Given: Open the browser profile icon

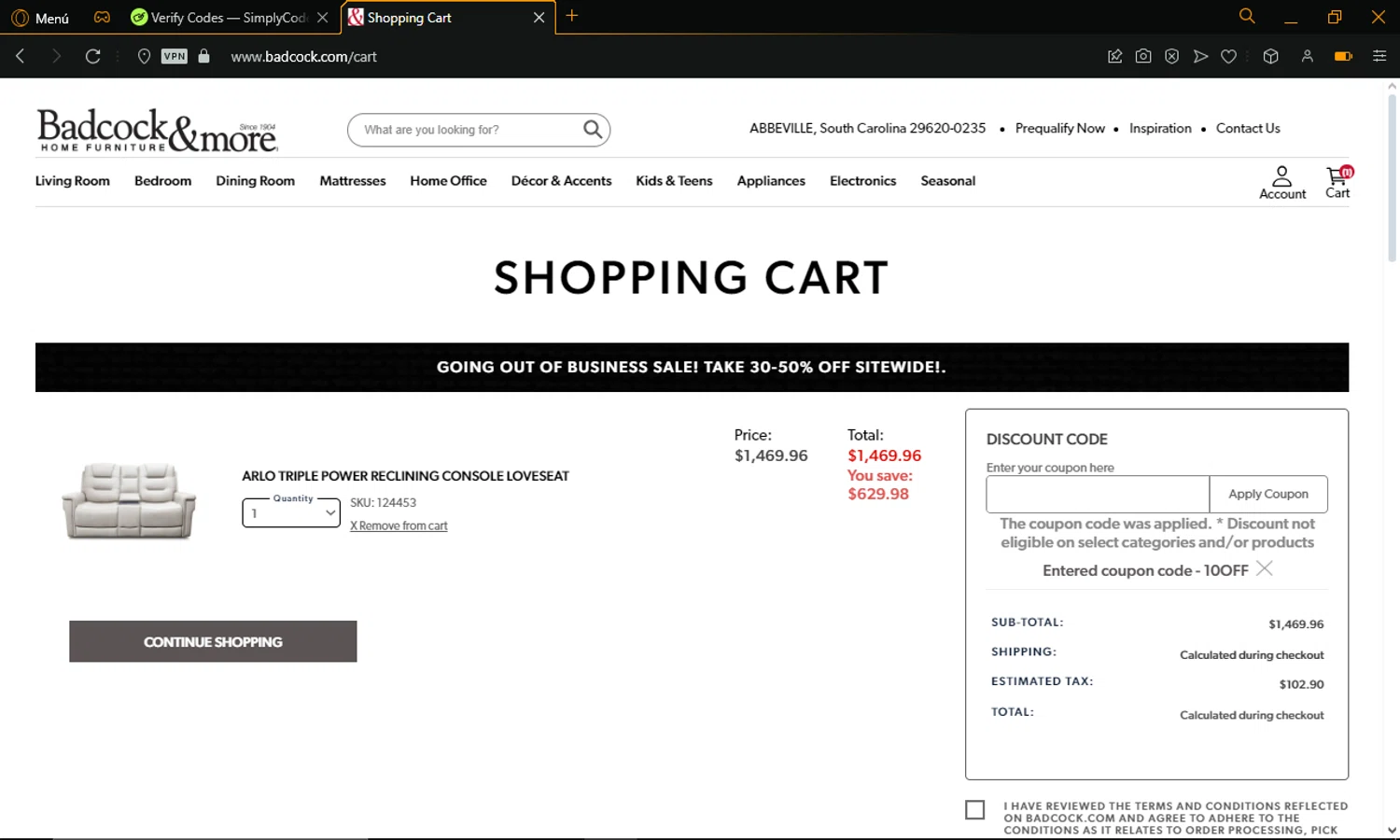Looking at the screenshot, I should pos(1307,56).
